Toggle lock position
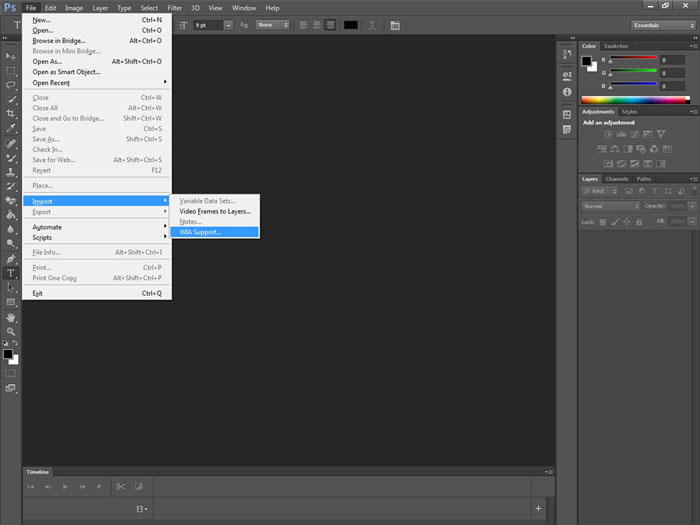700x525 pixels. pyautogui.click(x=627, y=222)
